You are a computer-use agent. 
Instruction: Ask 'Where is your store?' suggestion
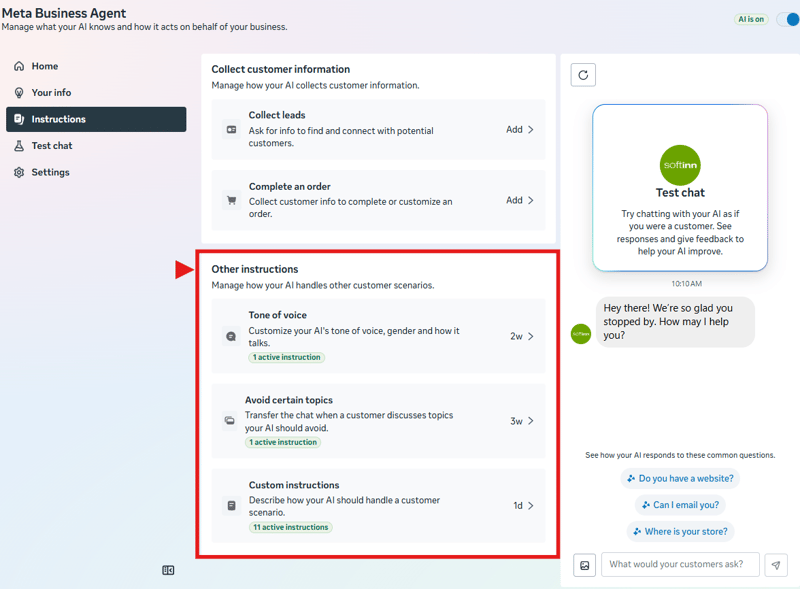coord(680,531)
